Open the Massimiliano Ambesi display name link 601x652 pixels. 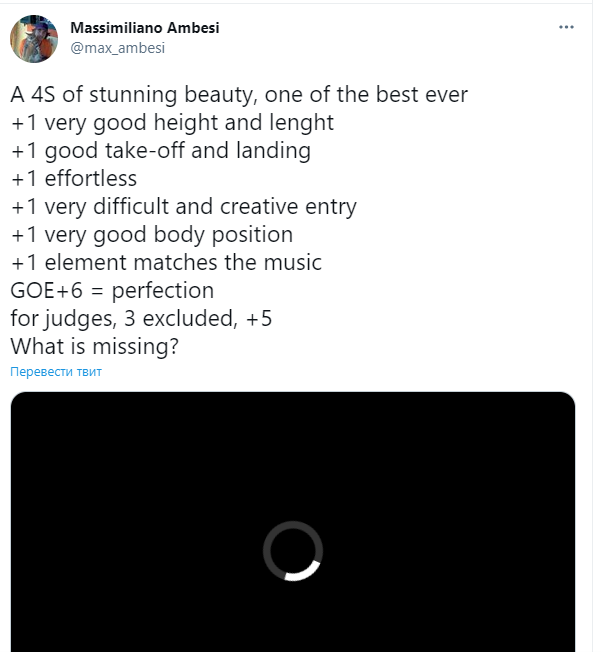tap(144, 28)
